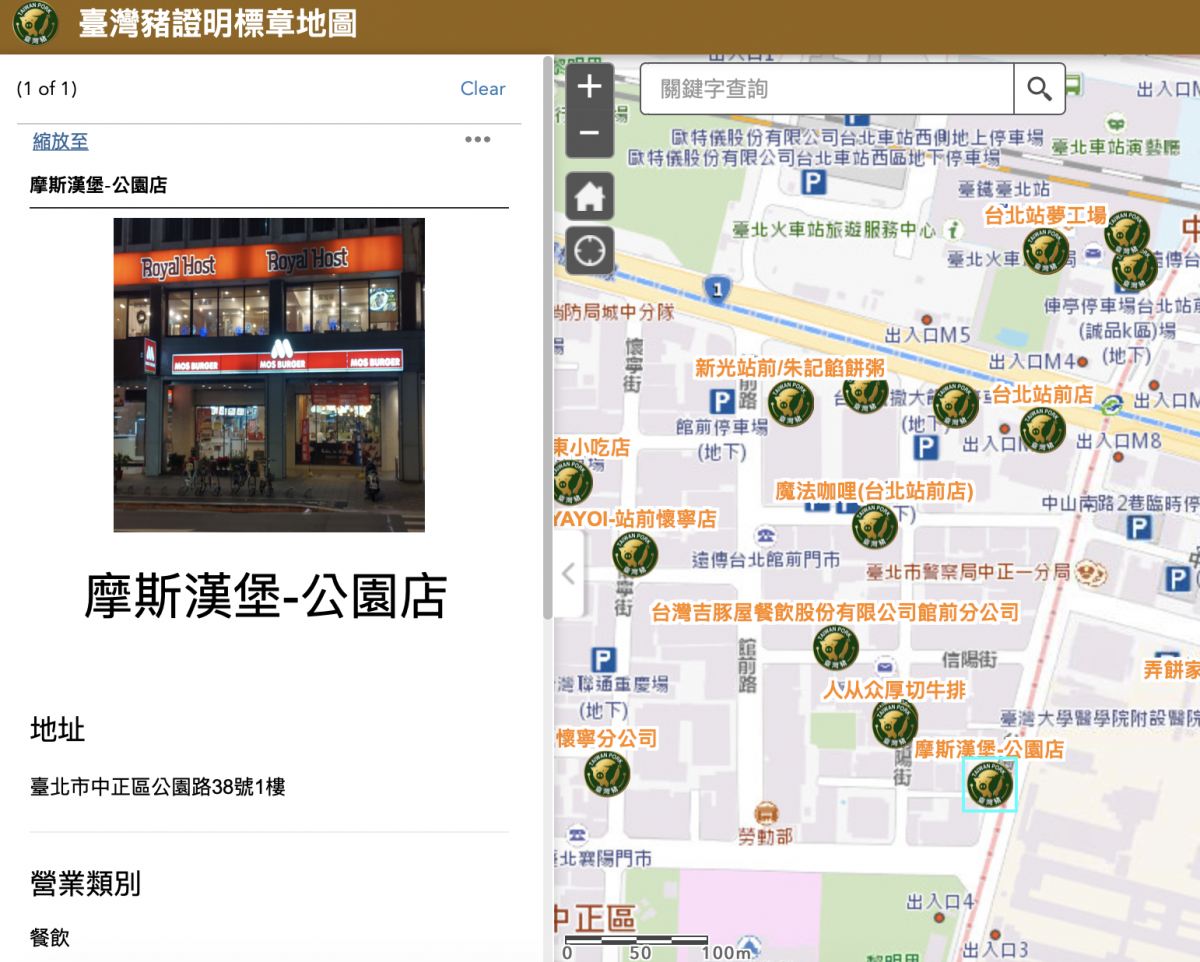Select the 台灣吉豚屋餐飲 map marker
The height and width of the screenshot is (962, 1200).
click(836, 647)
